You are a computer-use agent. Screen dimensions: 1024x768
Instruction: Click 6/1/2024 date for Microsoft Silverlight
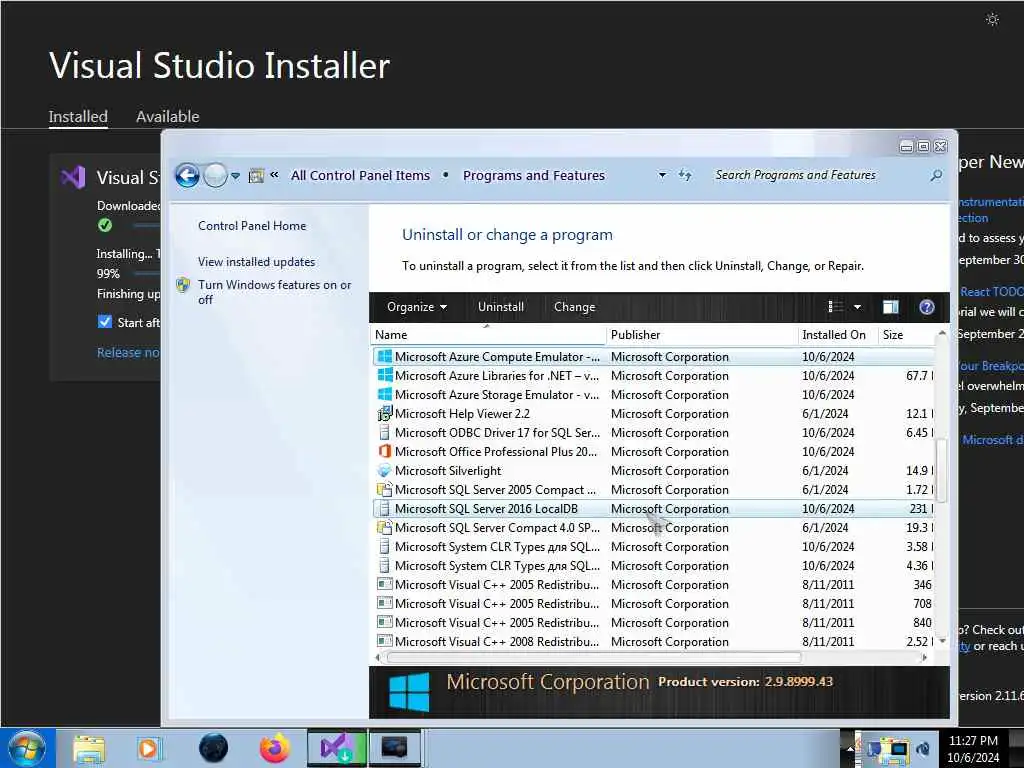(x=825, y=470)
